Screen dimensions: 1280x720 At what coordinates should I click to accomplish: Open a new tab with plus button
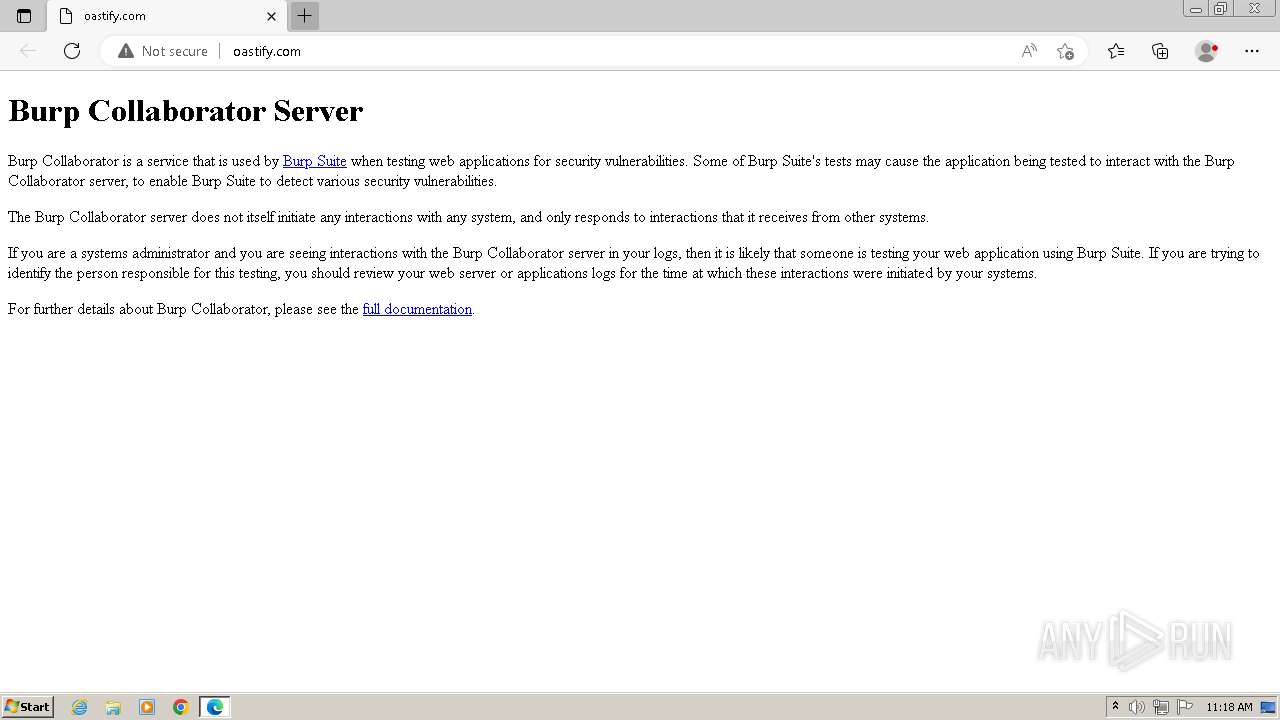click(305, 16)
